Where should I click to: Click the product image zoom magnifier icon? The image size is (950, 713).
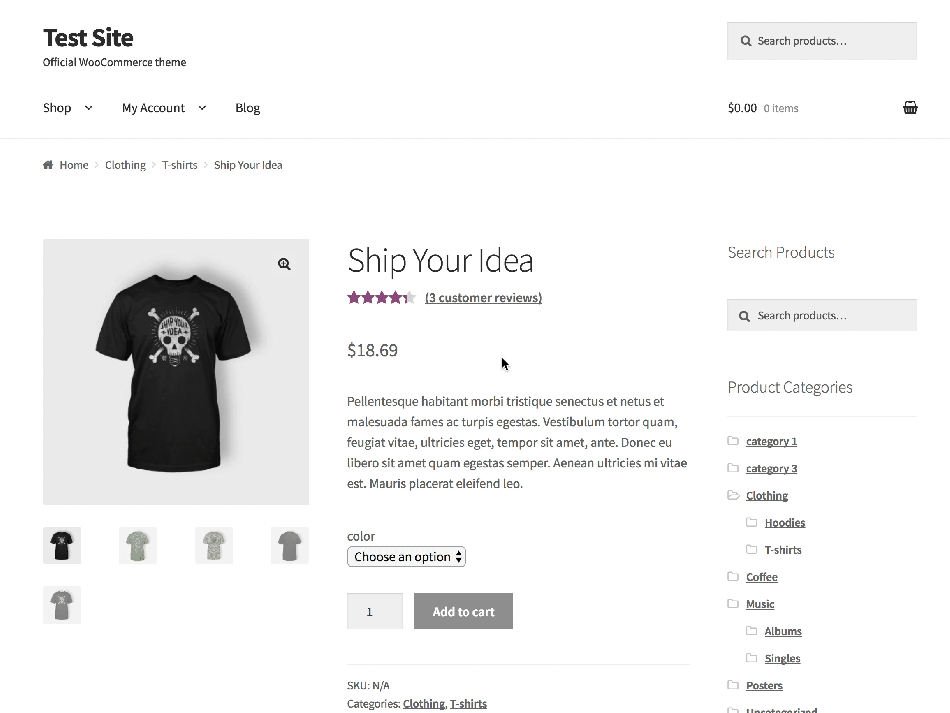click(284, 264)
